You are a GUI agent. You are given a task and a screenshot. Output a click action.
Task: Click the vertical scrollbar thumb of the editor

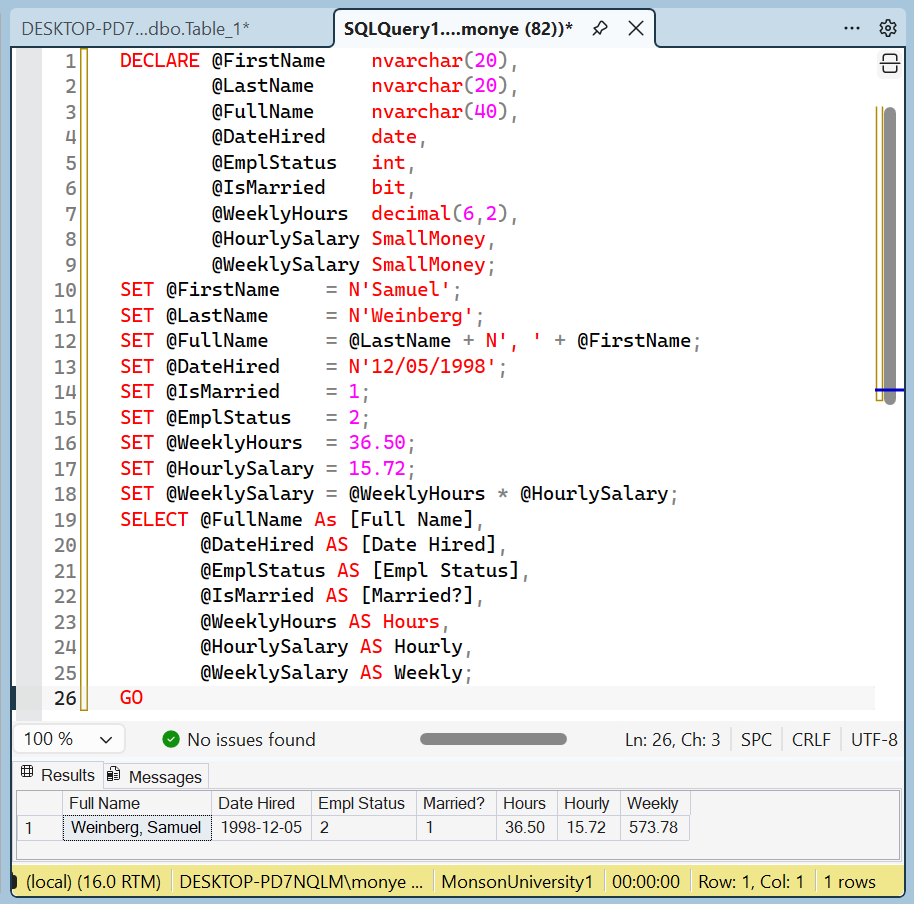(x=890, y=255)
